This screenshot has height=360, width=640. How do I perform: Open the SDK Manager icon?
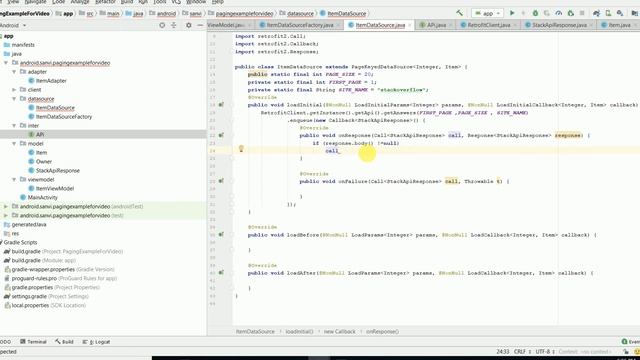(x=620, y=13)
